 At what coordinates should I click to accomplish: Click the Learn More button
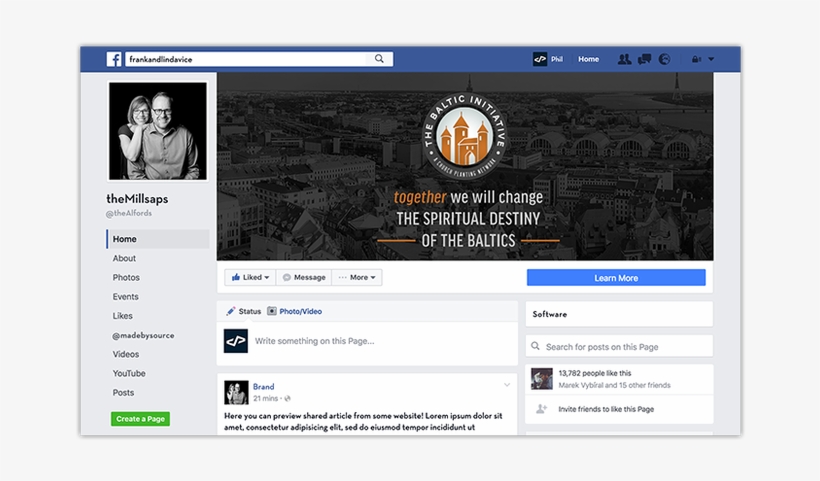(616, 278)
